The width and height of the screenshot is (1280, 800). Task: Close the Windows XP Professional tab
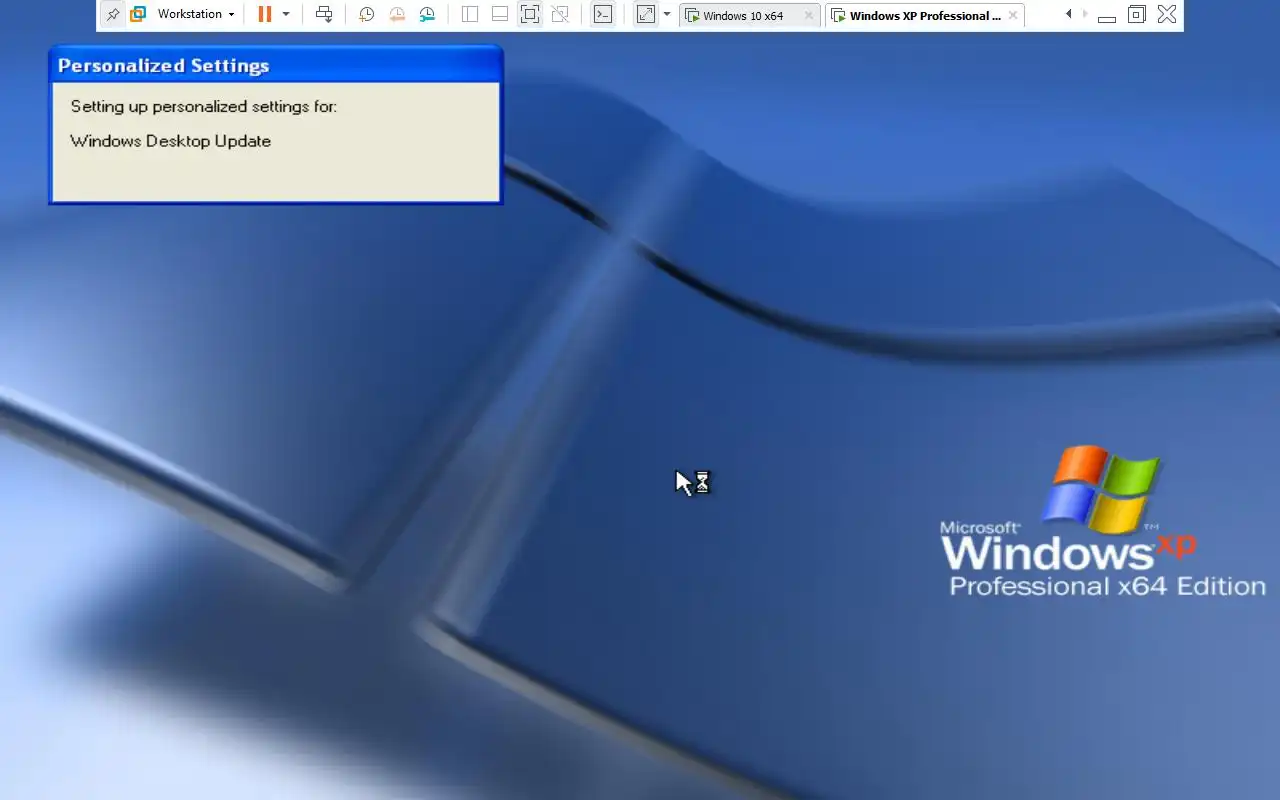pos(1013,16)
